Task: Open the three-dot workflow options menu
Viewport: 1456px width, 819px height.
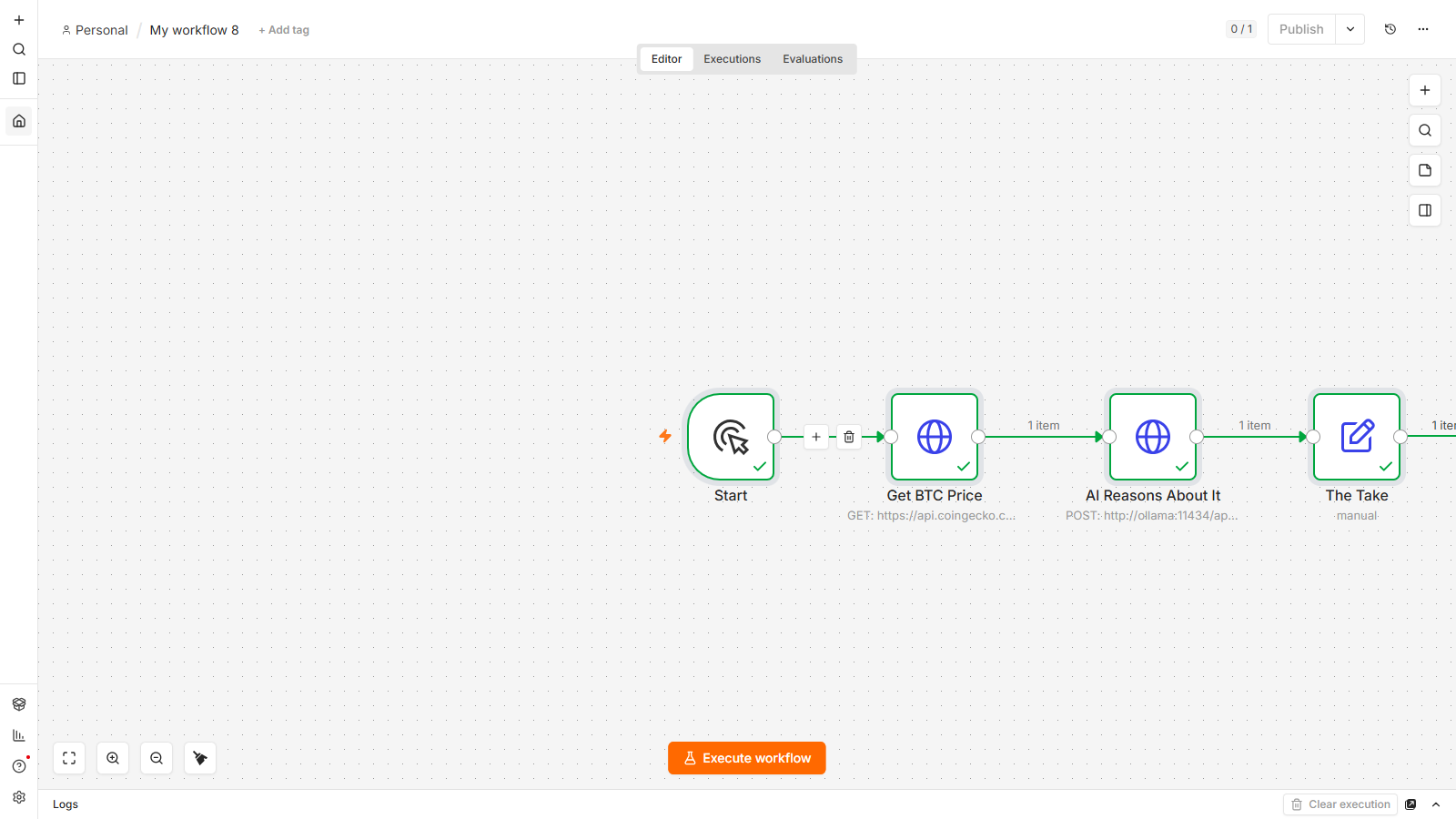Action: pos(1423,29)
